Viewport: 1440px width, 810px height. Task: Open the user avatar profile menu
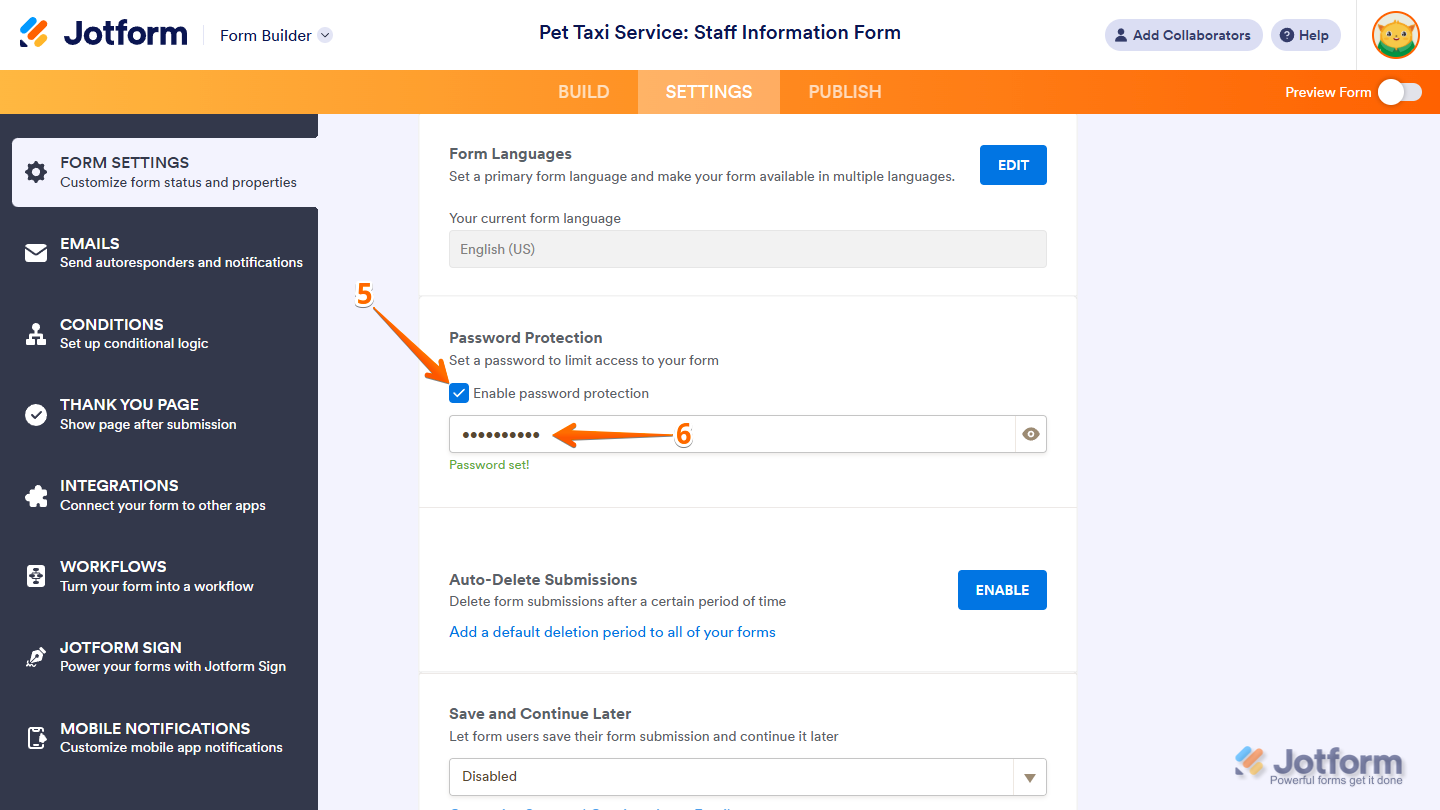[1395, 35]
